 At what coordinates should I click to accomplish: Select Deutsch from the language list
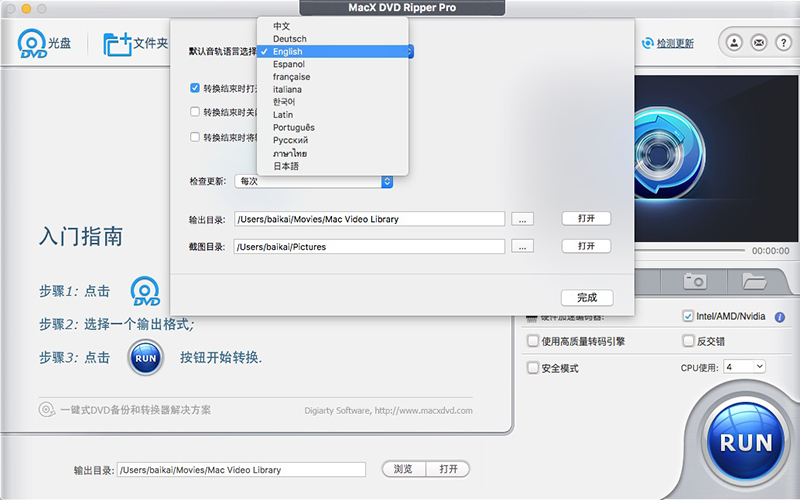[333, 39]
